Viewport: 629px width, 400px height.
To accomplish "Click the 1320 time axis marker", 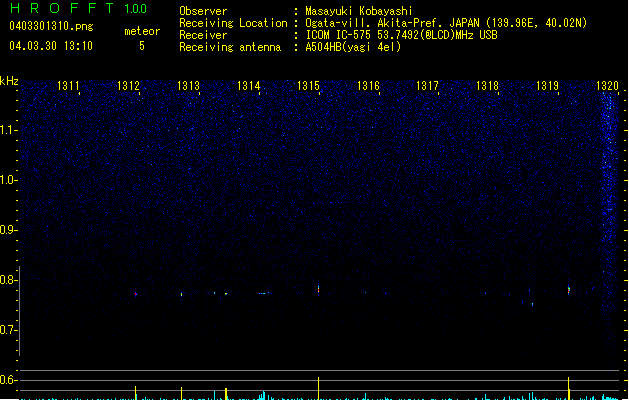I will [x=607, y=86].
